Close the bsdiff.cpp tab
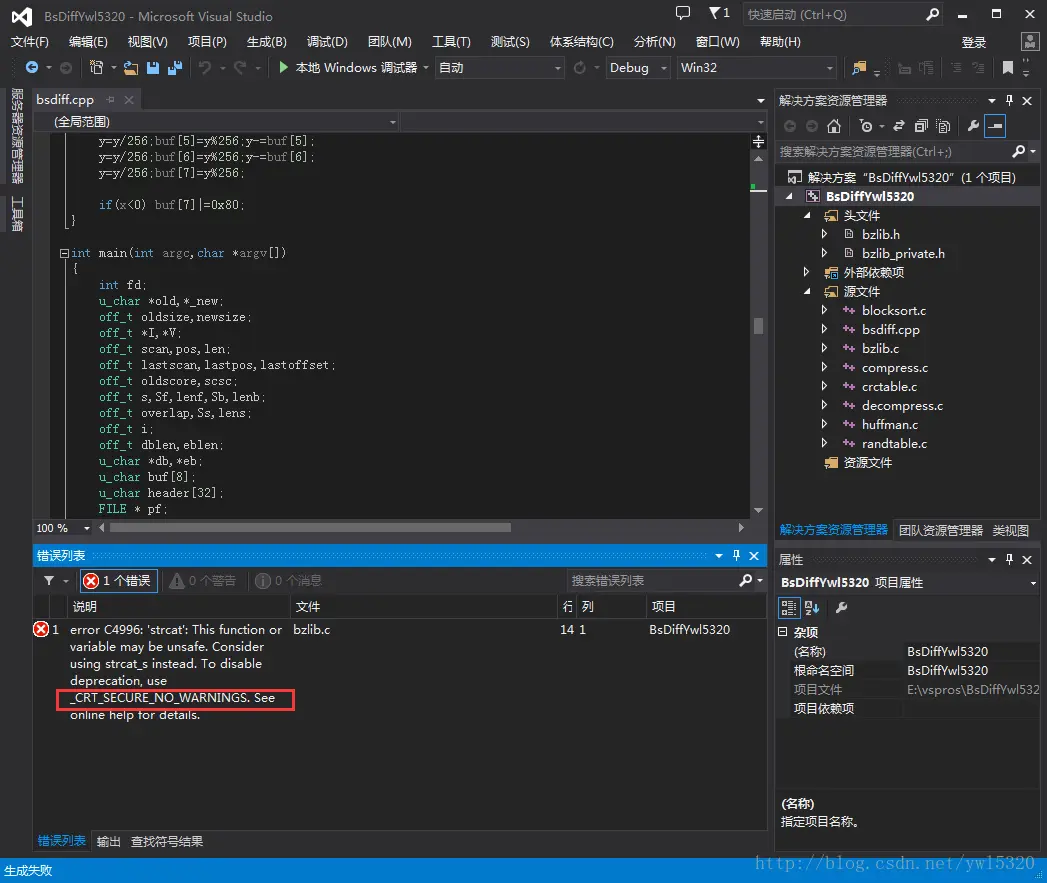The height and width of the screenshot is (883, 1047). (x=129, y=100)
